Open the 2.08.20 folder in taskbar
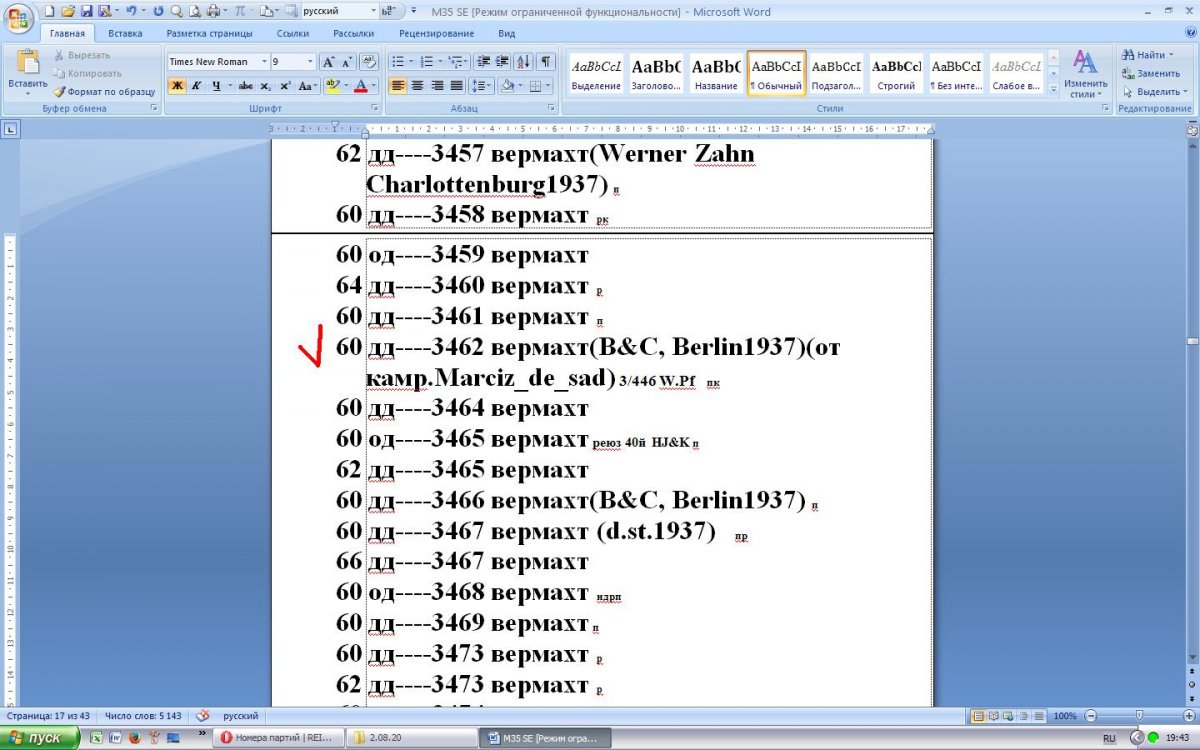The height and width of the screenshot is (750, 1200). 410,738
